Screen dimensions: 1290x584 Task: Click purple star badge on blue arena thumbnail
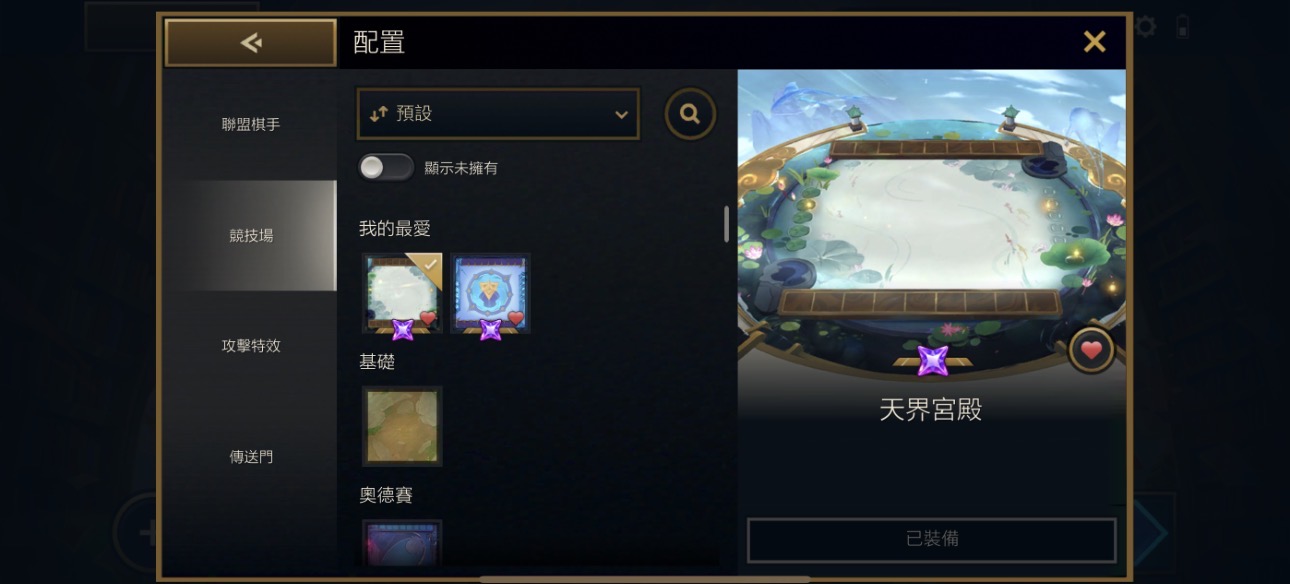[491, 330]
